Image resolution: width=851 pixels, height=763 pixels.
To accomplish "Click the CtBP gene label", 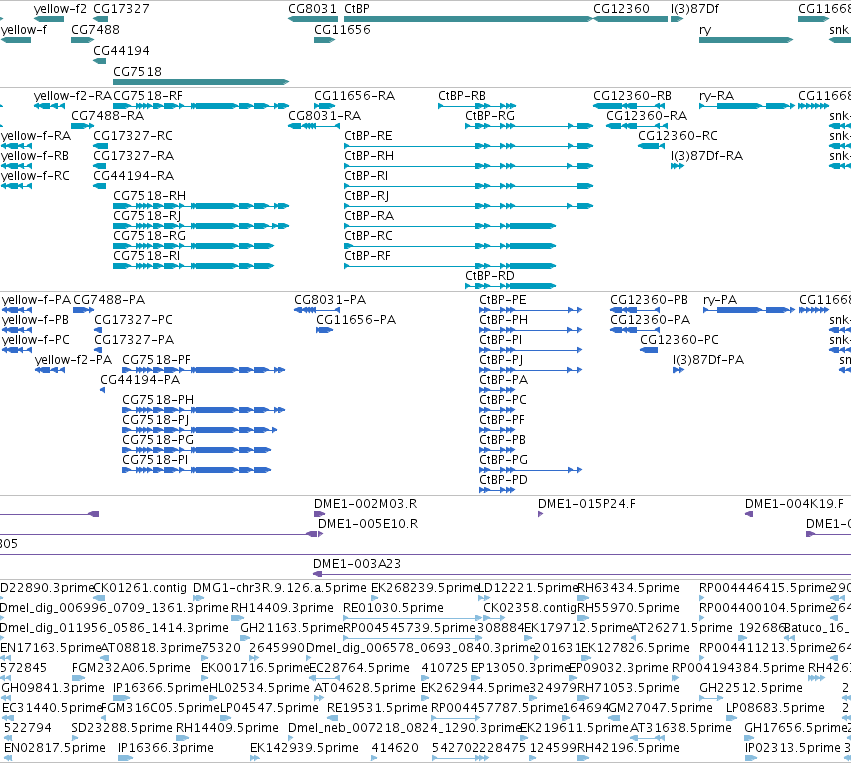I will click(357, 9).
